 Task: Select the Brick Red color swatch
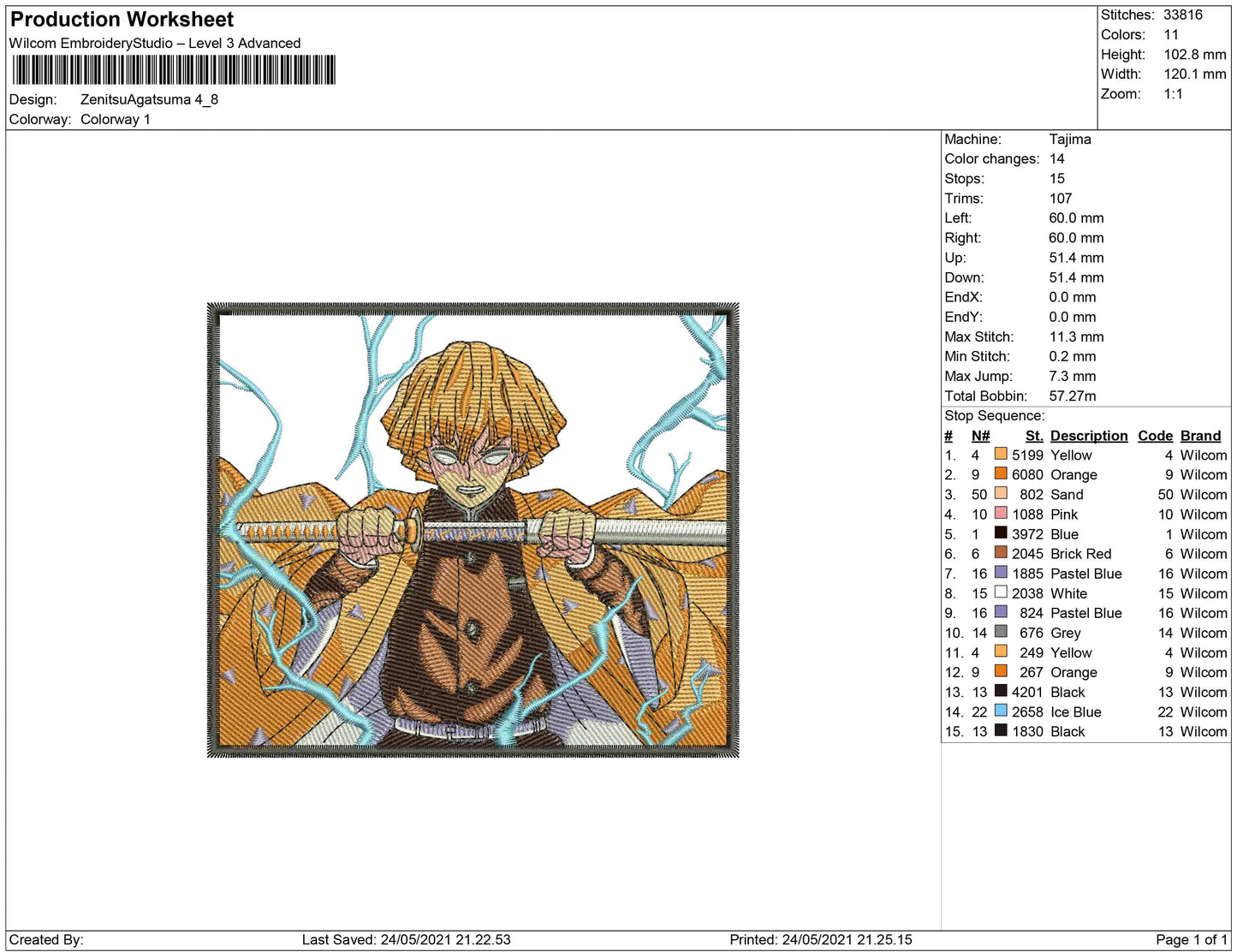tap(1001, 552)
